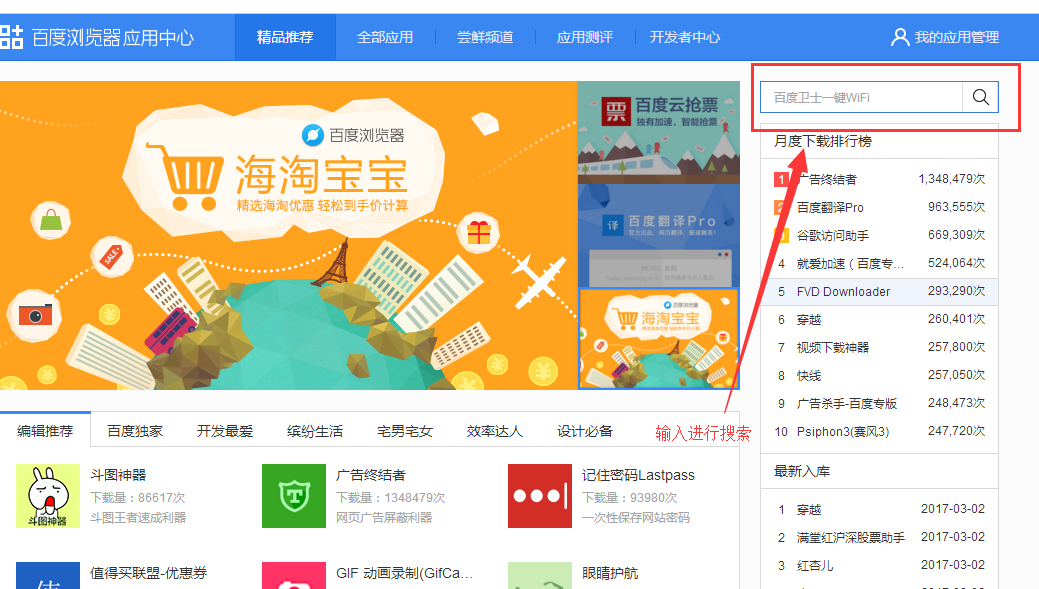Show the 百度云抢票 banner thumbnail
This screenshot has height=589, width=1039.
[x=659, y=133]
